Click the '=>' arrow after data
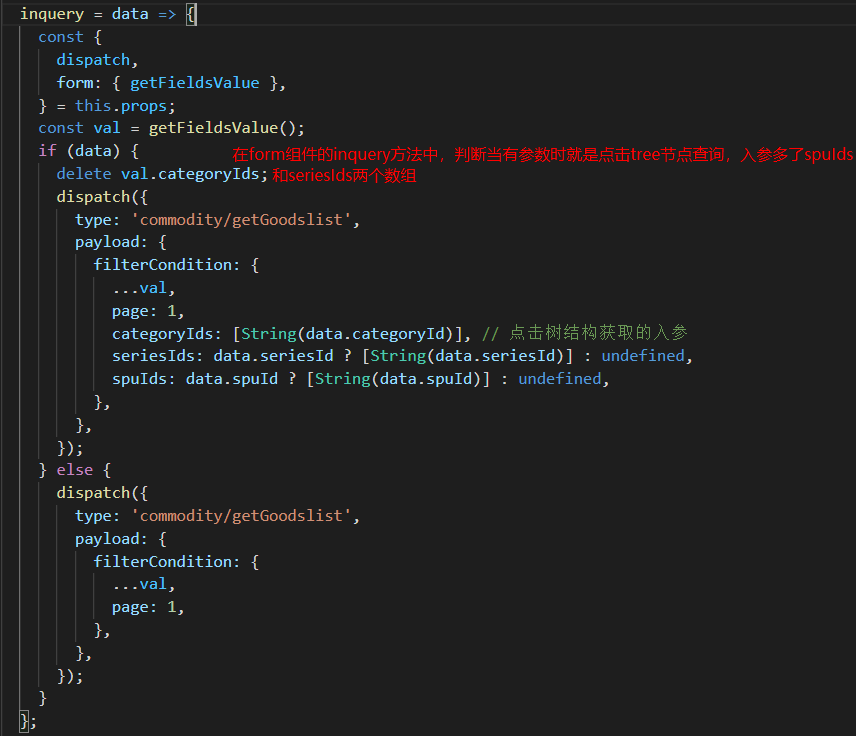The width and height of the screenshot is (856, 736). [x=167, y=14]
